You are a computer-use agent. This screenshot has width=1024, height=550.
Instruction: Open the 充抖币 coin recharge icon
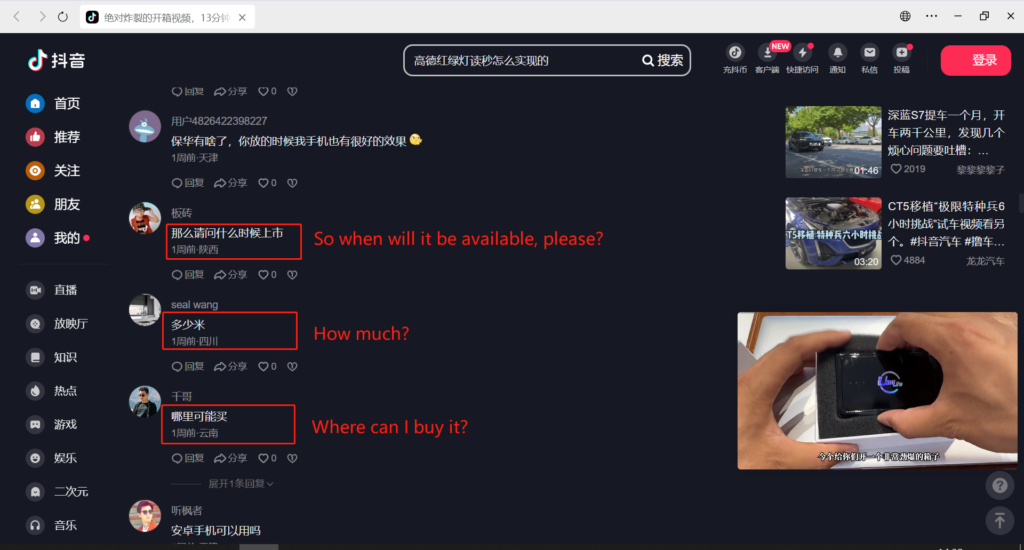tap(735, 58)
